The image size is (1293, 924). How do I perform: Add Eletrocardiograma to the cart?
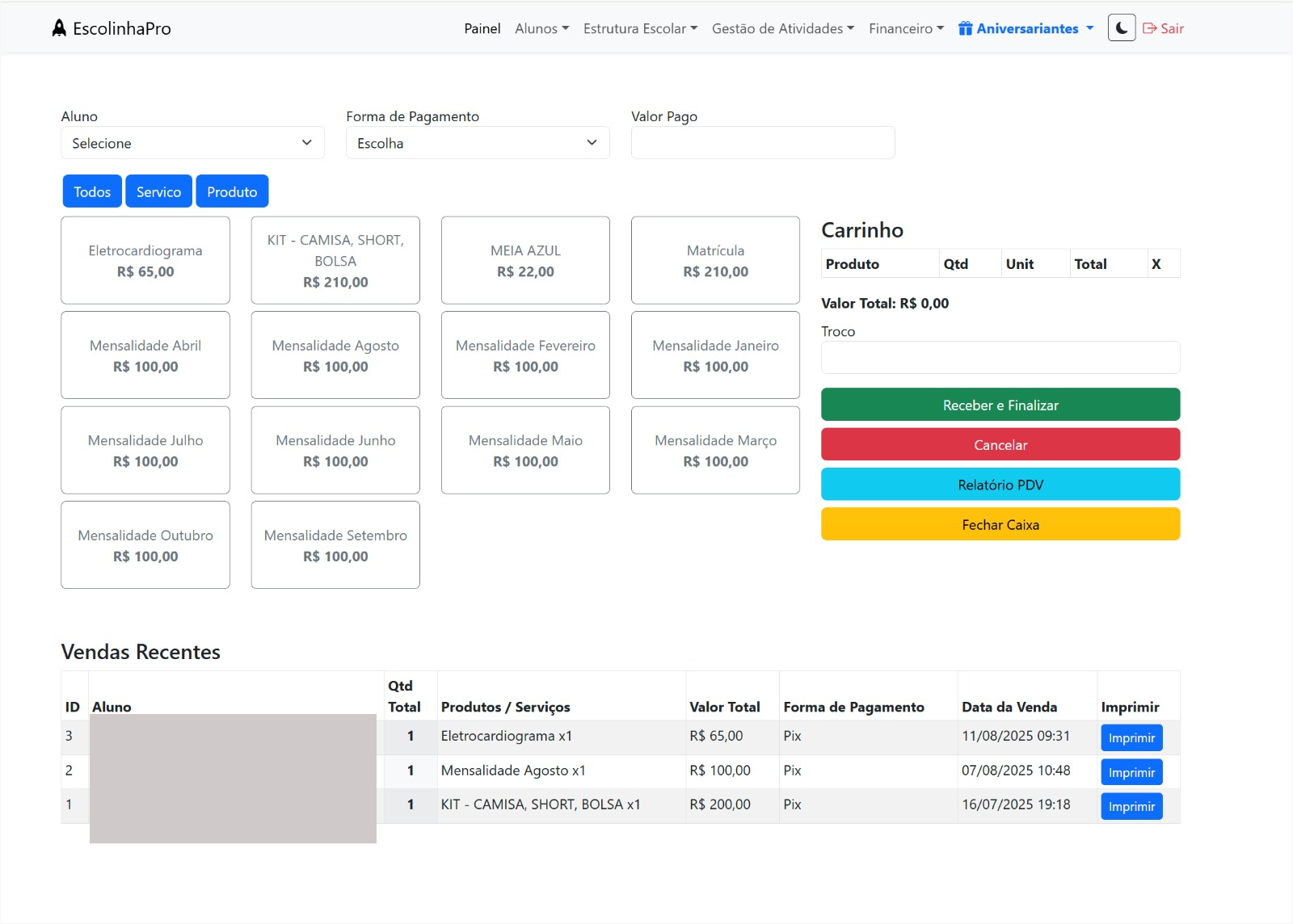(145, 260)
